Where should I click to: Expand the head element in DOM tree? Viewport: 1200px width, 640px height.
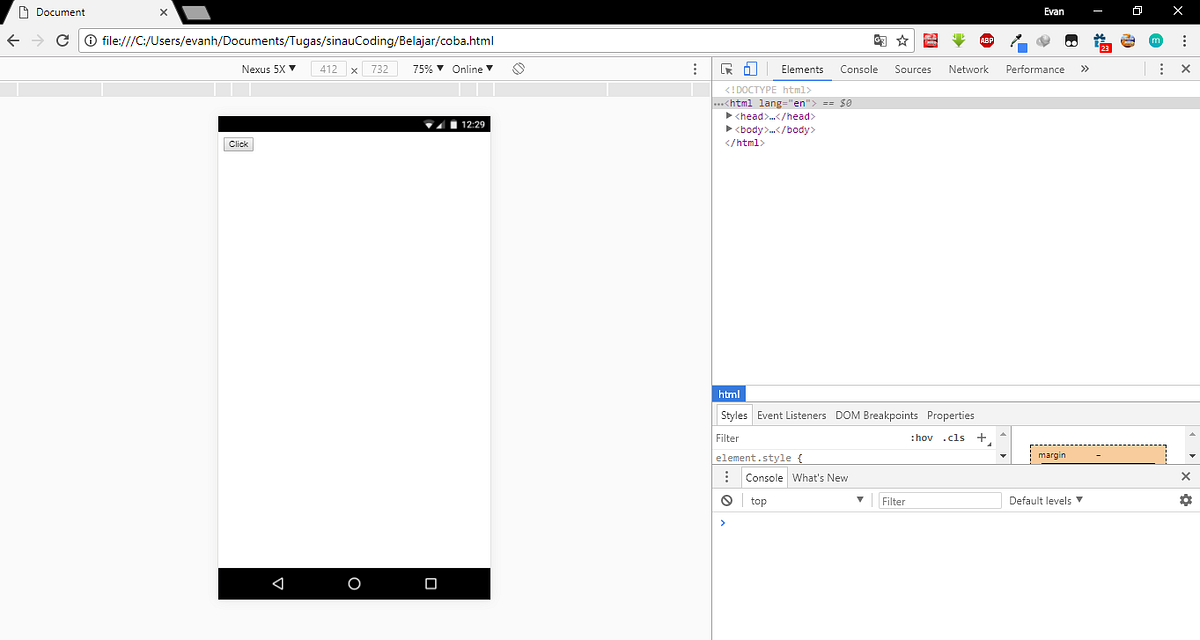click(728, 115)
